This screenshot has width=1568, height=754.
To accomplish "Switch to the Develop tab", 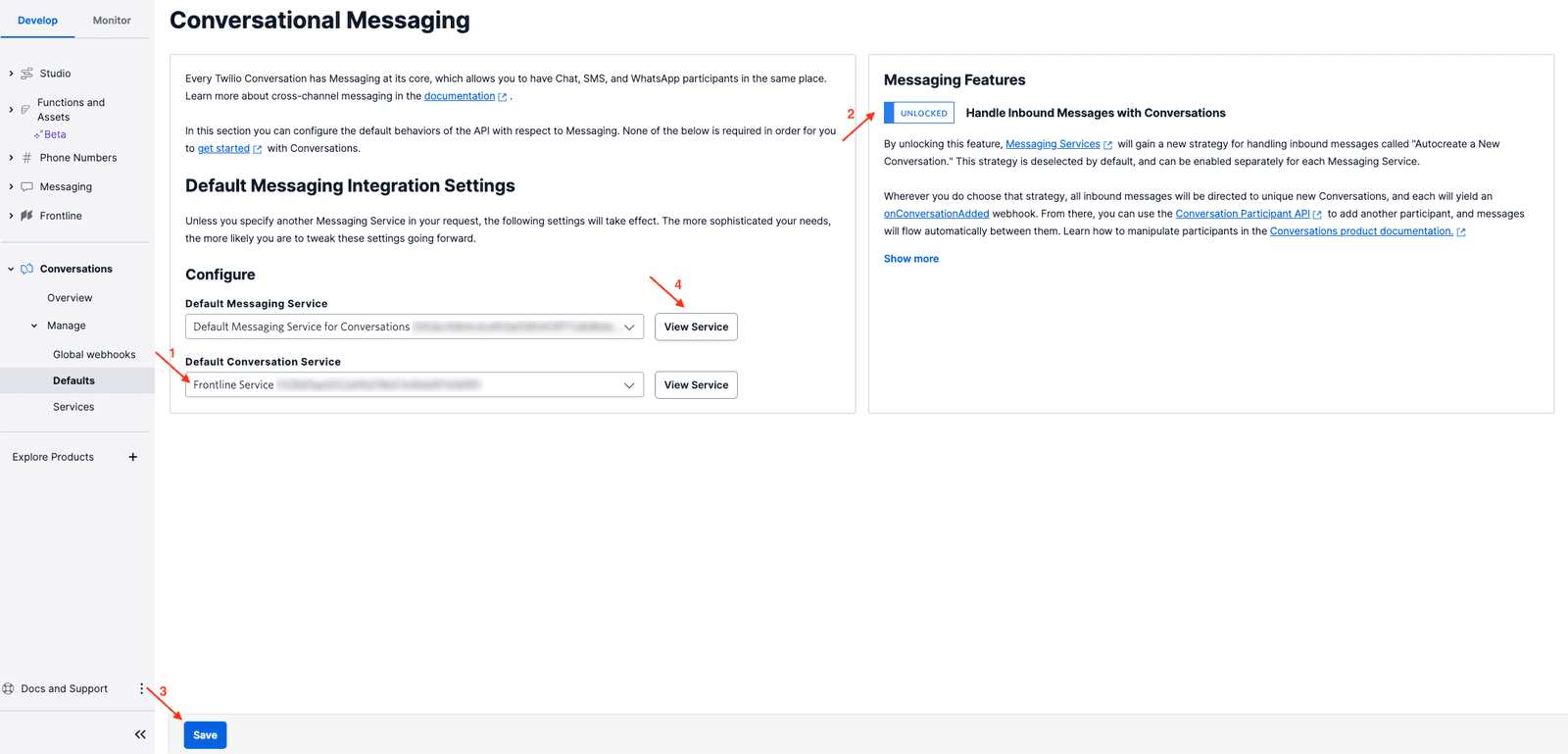I will pyautogui.click(x=37, y=21).
